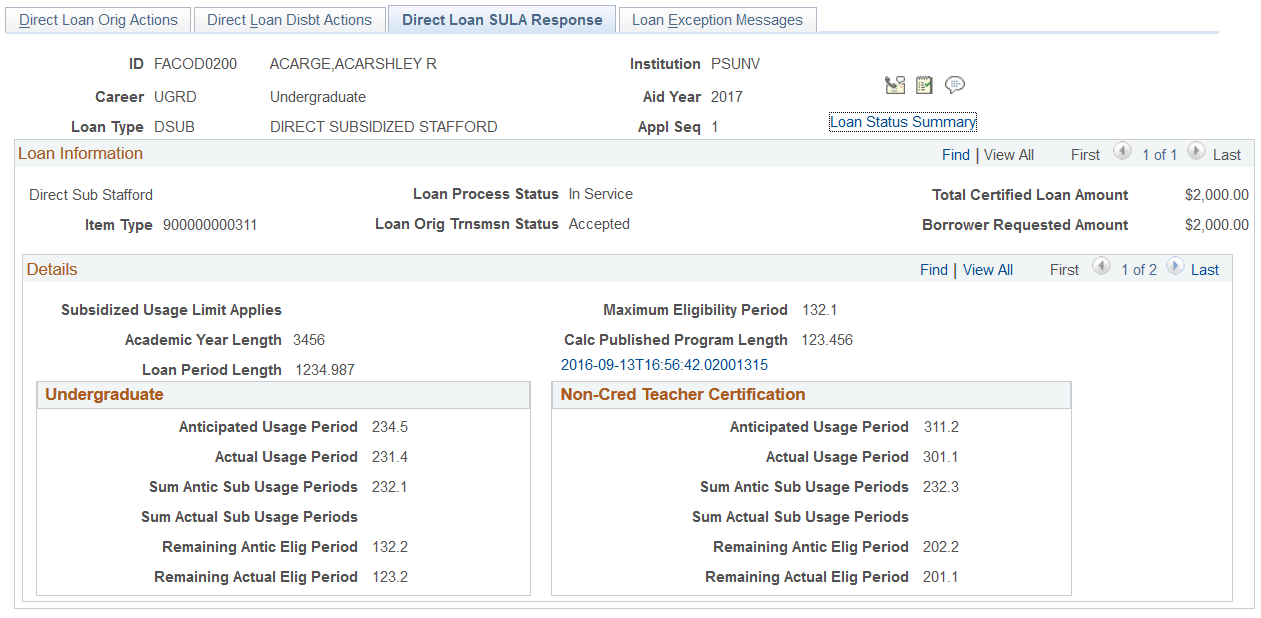Click Find in Loan Information header
The width and height of the screenshot is (1261, 618).
(x=955, y=154)
